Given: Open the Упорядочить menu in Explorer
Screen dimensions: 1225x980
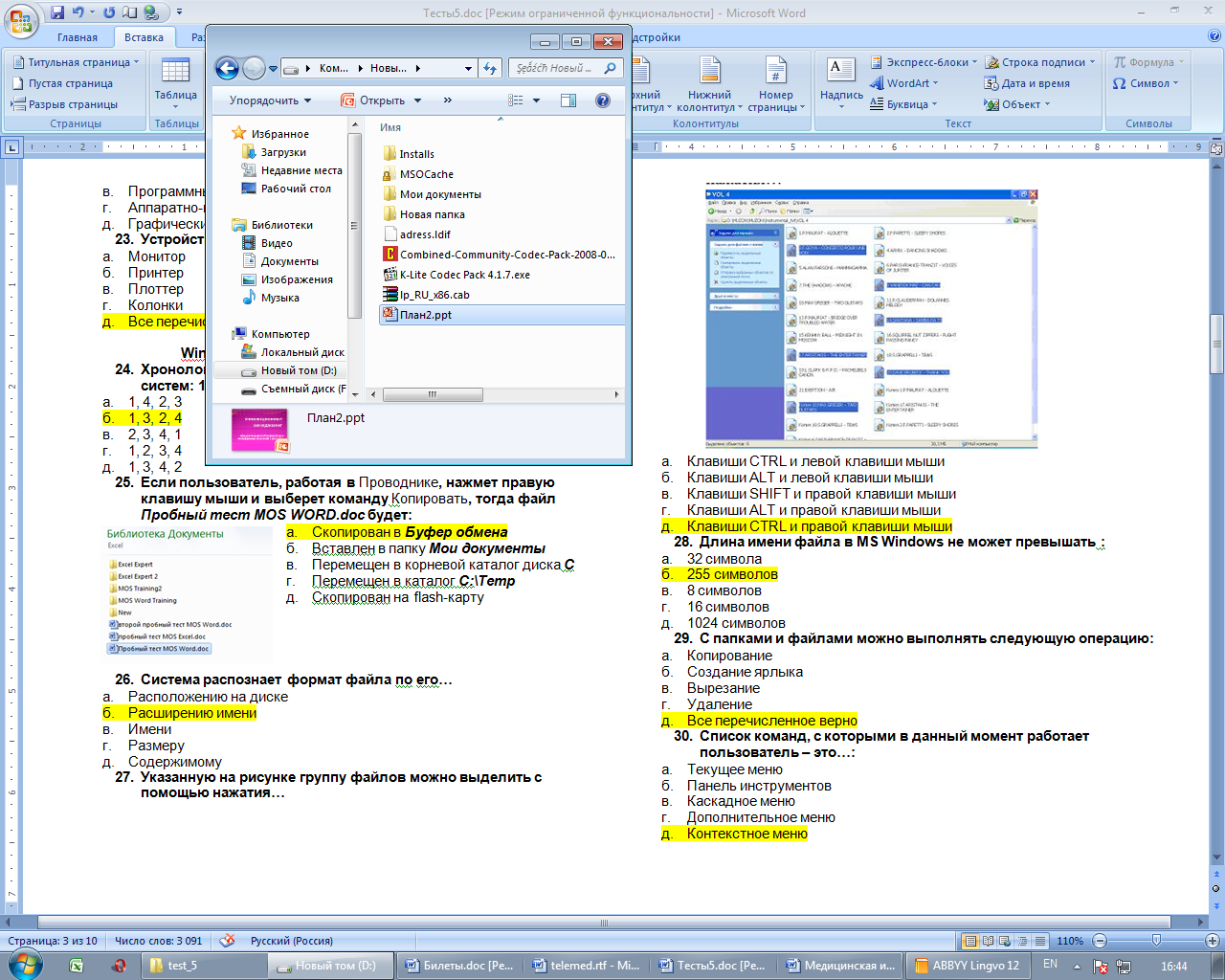Looking at the screenshot, I should (x=270, y=100).
